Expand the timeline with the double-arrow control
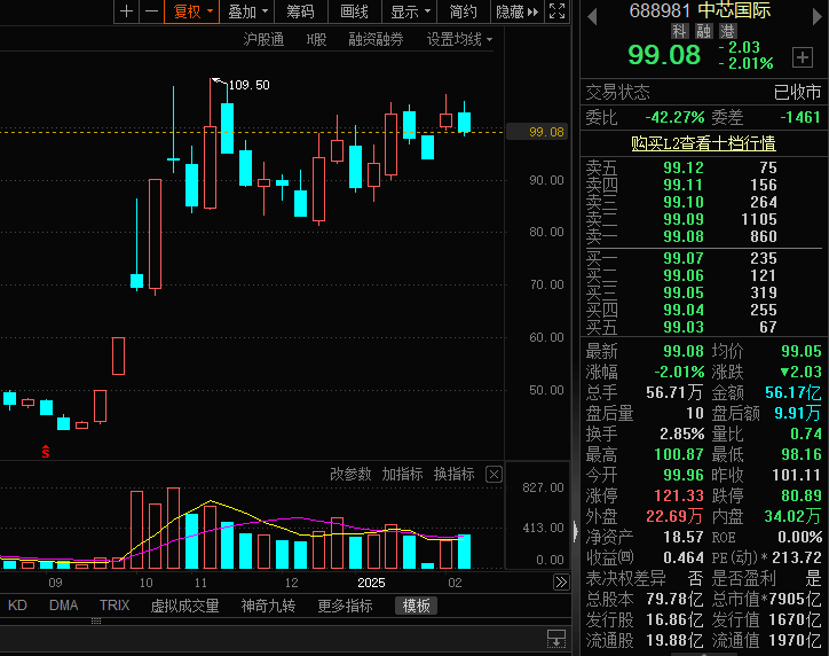 point(561,582)
